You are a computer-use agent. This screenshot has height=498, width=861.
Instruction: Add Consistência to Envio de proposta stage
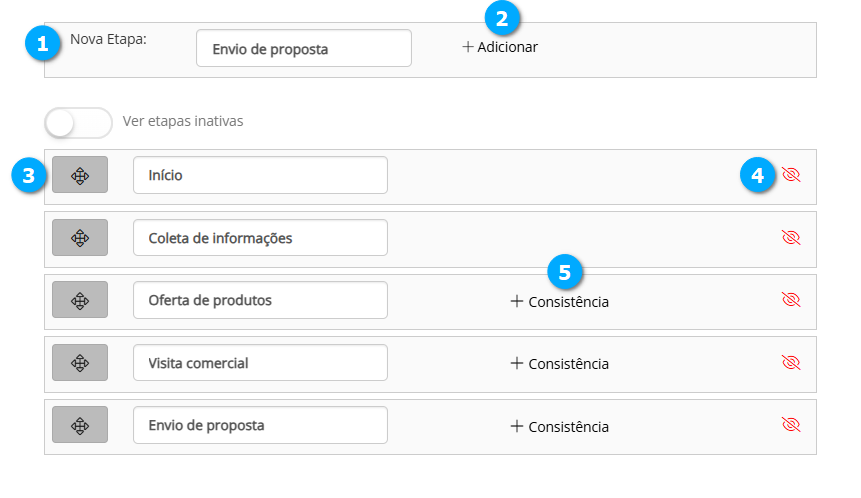click(559, 426)
